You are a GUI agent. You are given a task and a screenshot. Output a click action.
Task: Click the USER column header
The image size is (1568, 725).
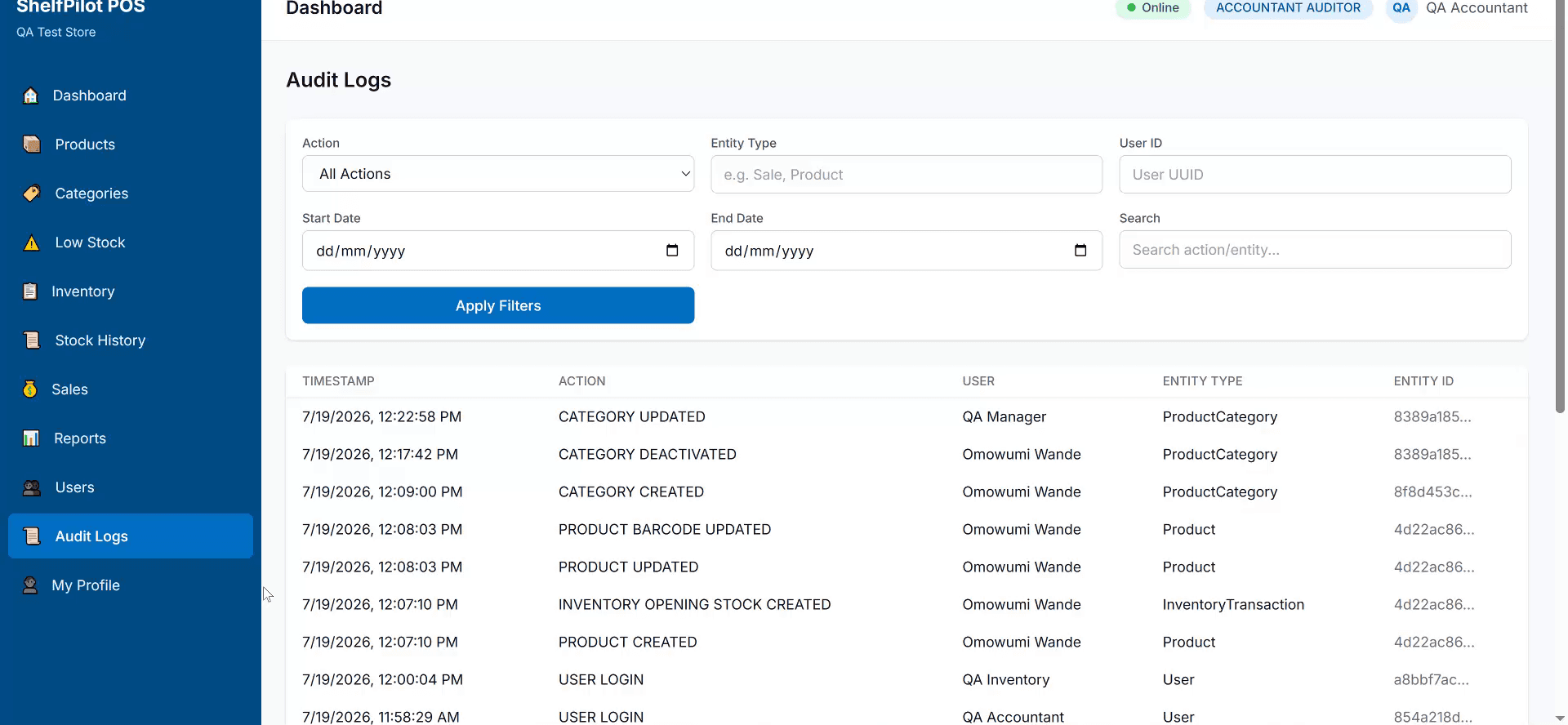978,381
